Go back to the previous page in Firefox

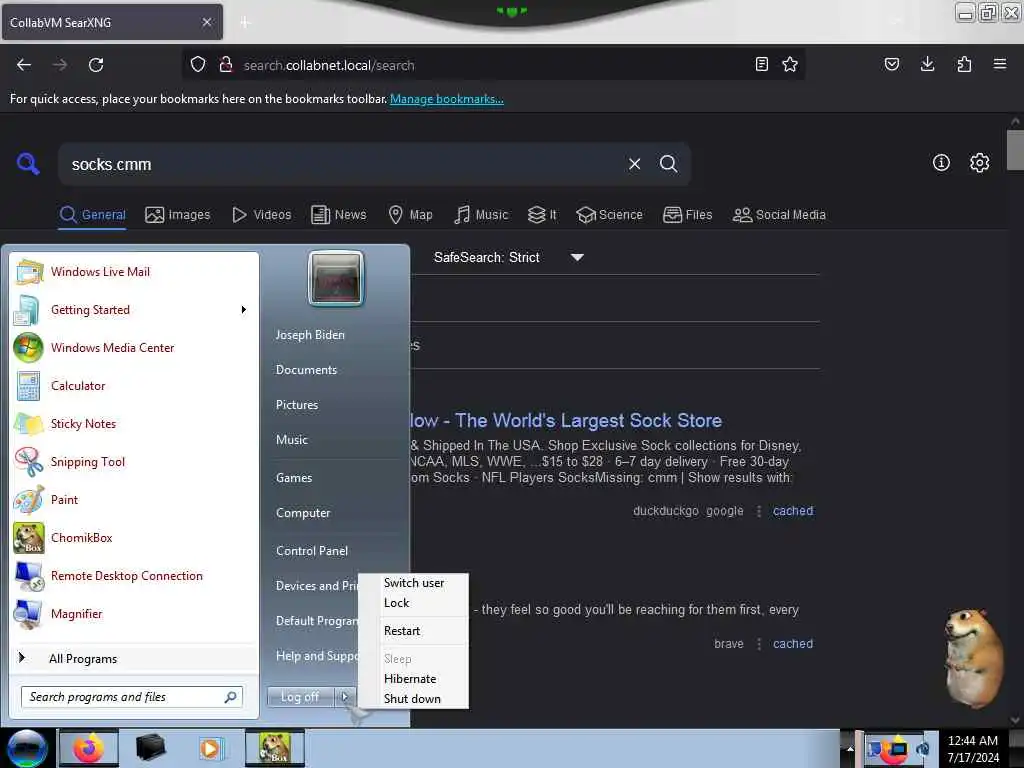click(x=24, y=65)
